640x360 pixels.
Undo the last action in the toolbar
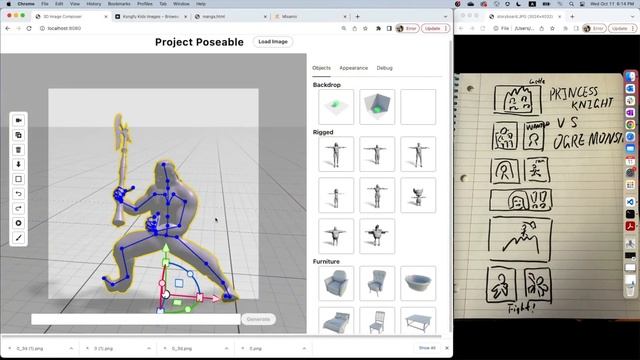18,194
